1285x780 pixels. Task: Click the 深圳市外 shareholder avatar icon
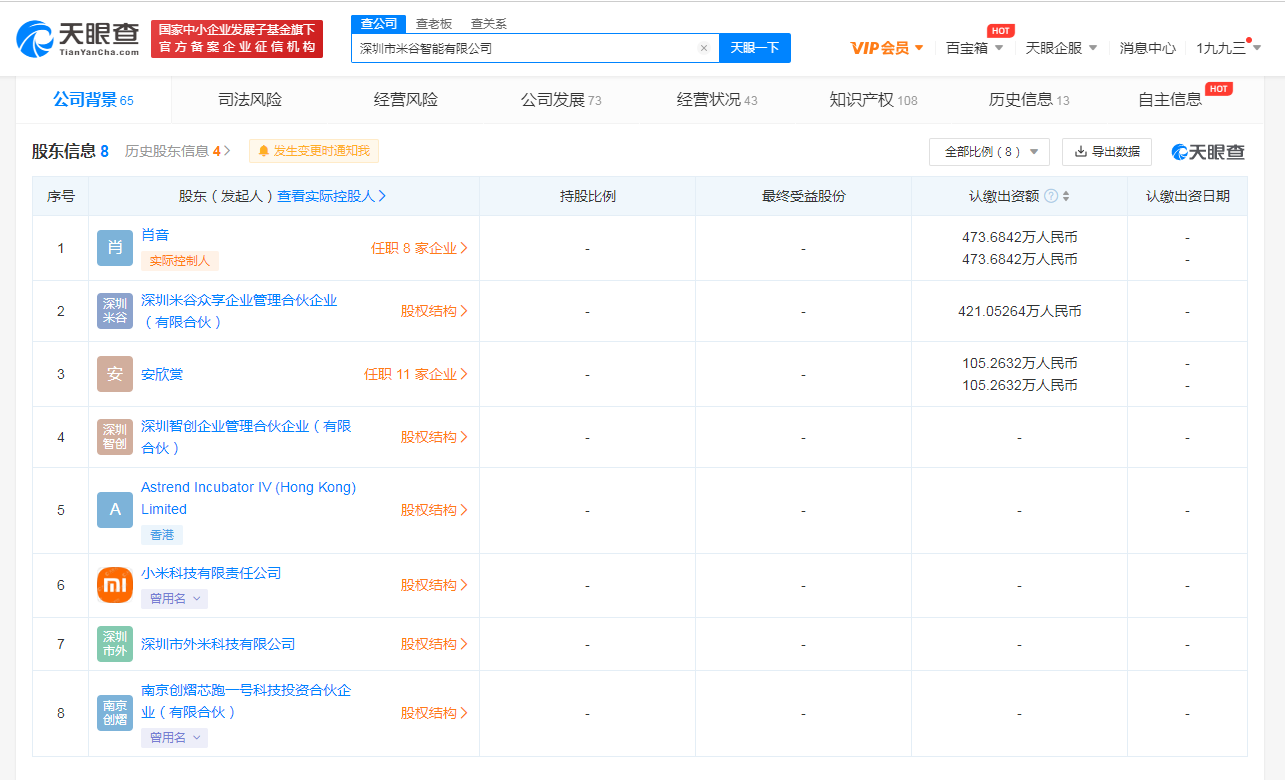point(115,644)
